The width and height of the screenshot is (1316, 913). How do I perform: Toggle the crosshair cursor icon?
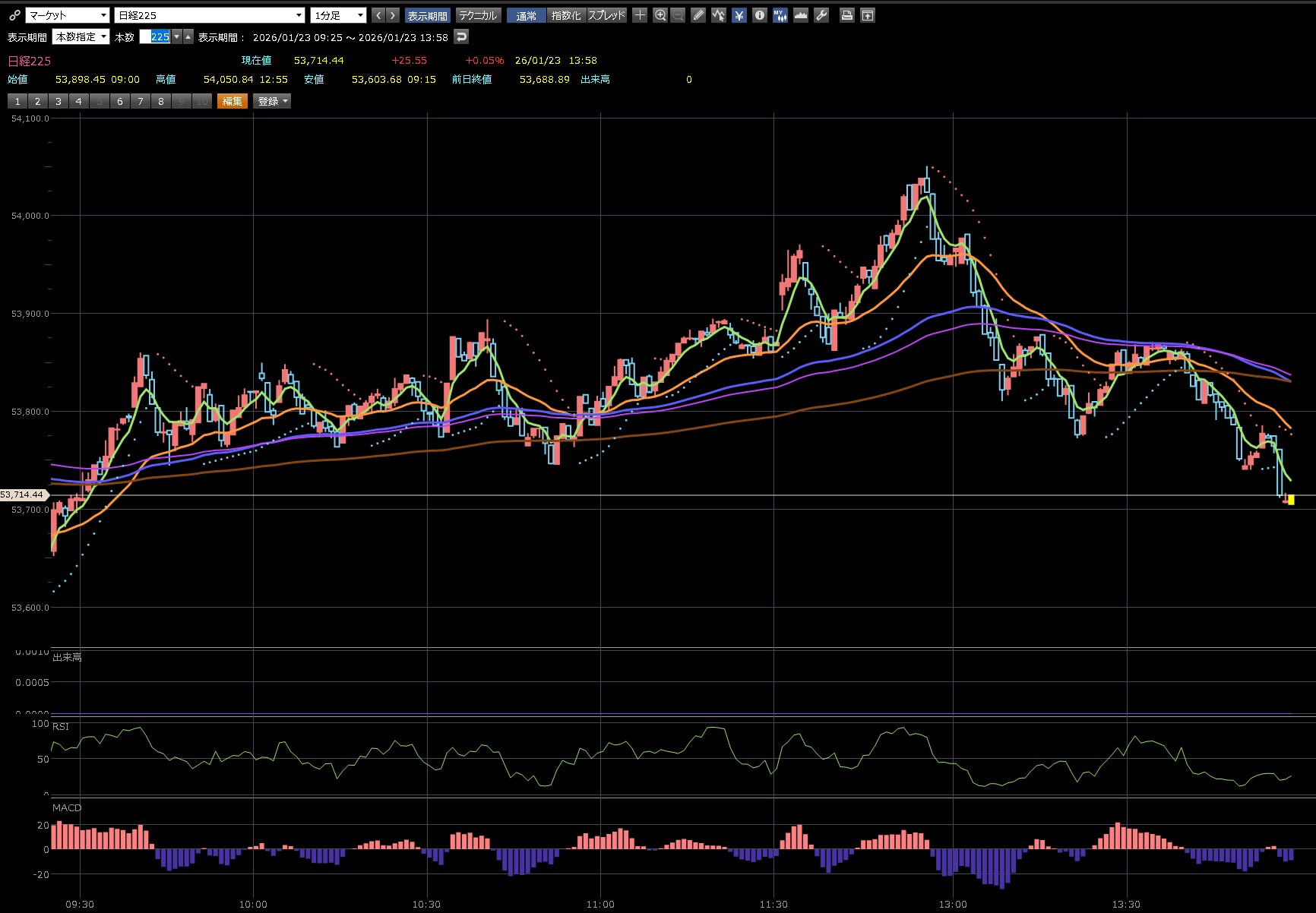coord(640,15)
